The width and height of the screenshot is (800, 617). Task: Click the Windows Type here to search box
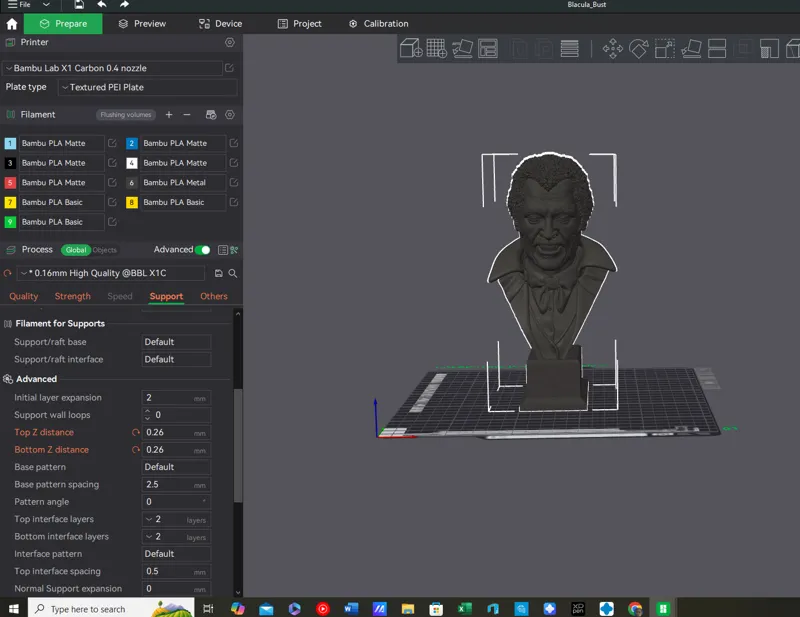tap(111, 609)
